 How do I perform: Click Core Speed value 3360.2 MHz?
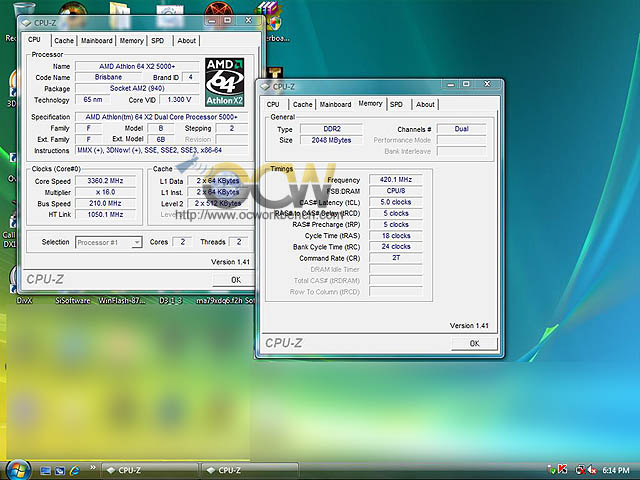pos(105,181)
